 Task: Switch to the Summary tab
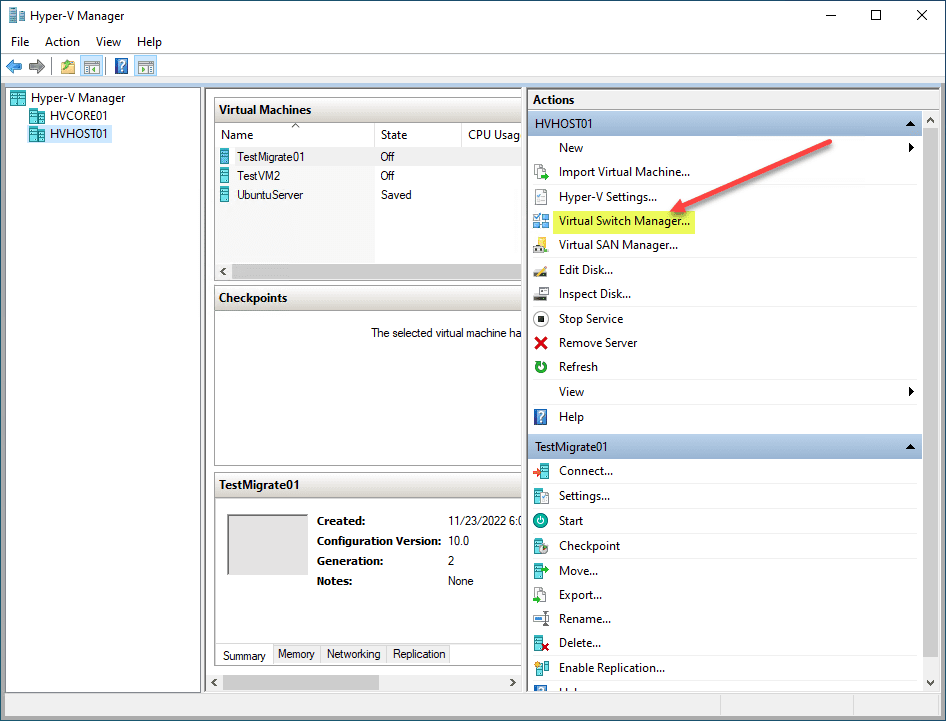click(244, 655)
